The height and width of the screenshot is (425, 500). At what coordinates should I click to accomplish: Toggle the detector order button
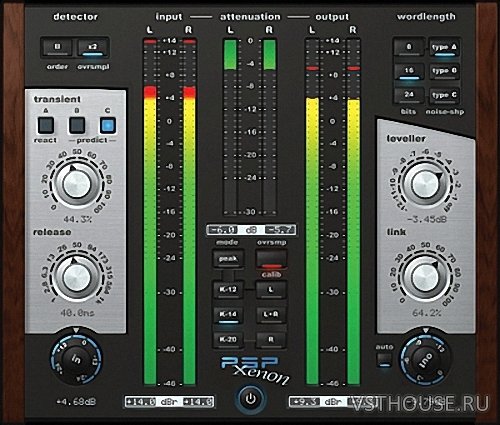point(58,48)
